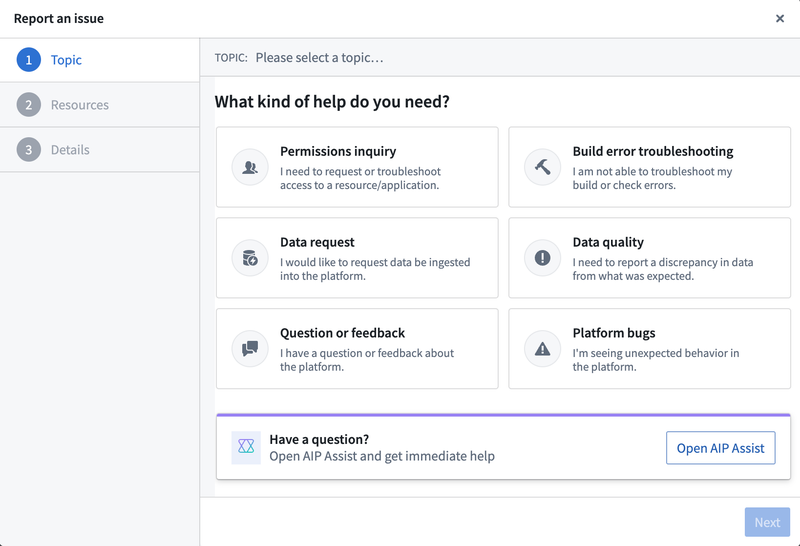Screen dimensions: 800x546
Task: Select the Platform bugs card title
Action: (x=614, y=333)
